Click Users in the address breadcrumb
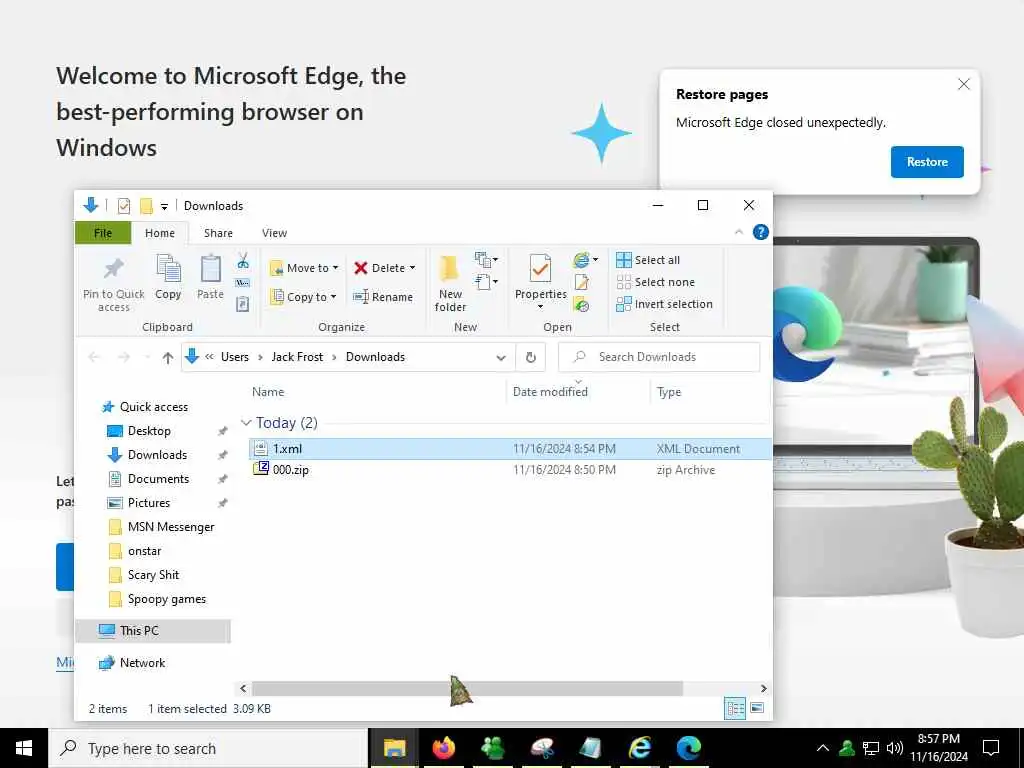Viewport: 1024px width, 768px height. point(234,357)
